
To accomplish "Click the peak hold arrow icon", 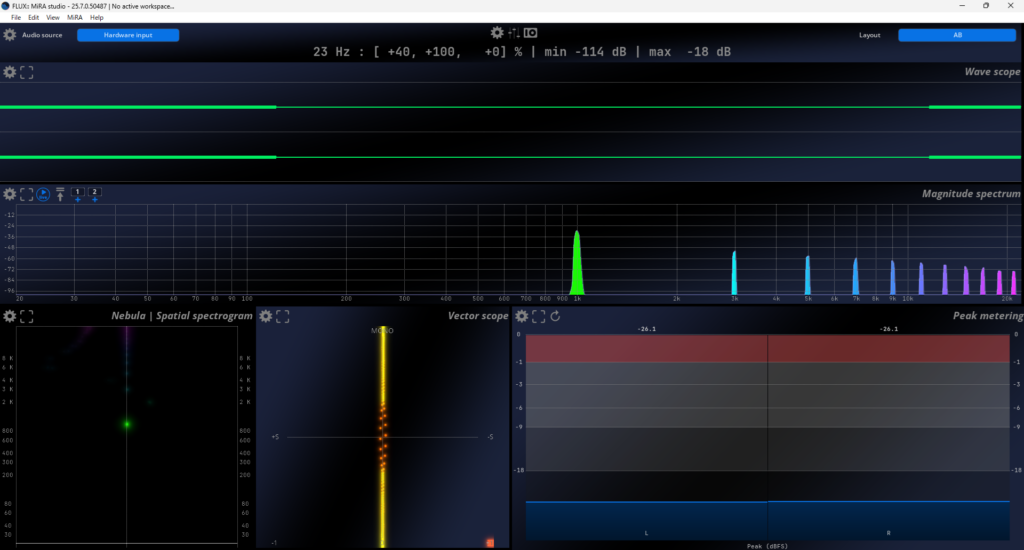I will [60, 194].
